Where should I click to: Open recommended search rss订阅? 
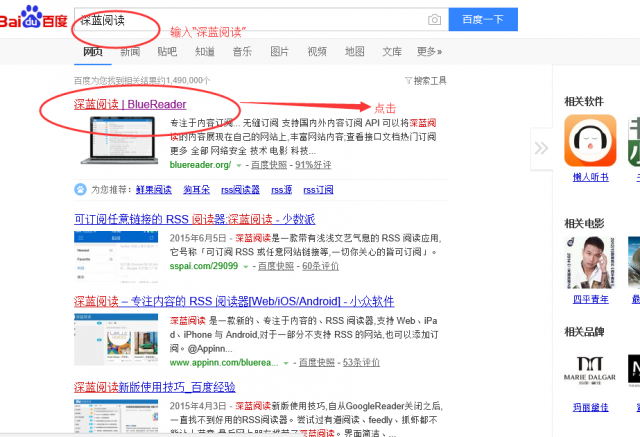click(x=318, y=190)
